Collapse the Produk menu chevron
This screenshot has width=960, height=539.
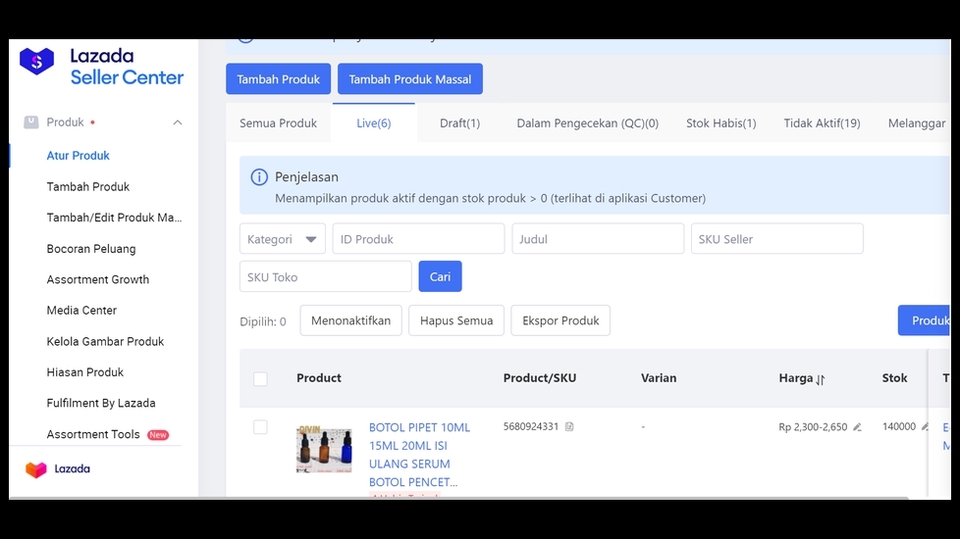pyautogui.click(x=178, y=122)
